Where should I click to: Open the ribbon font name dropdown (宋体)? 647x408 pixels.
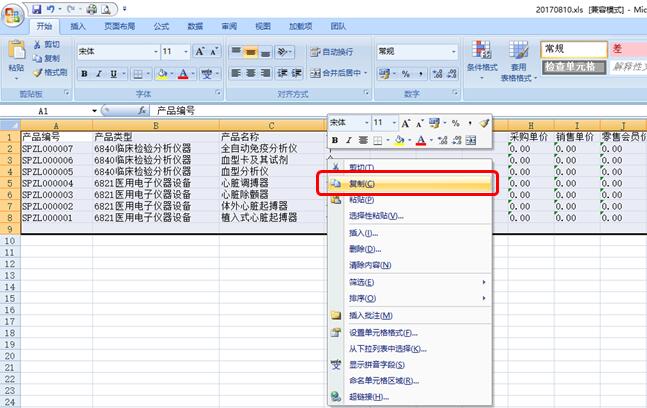[x=115, y=51]
